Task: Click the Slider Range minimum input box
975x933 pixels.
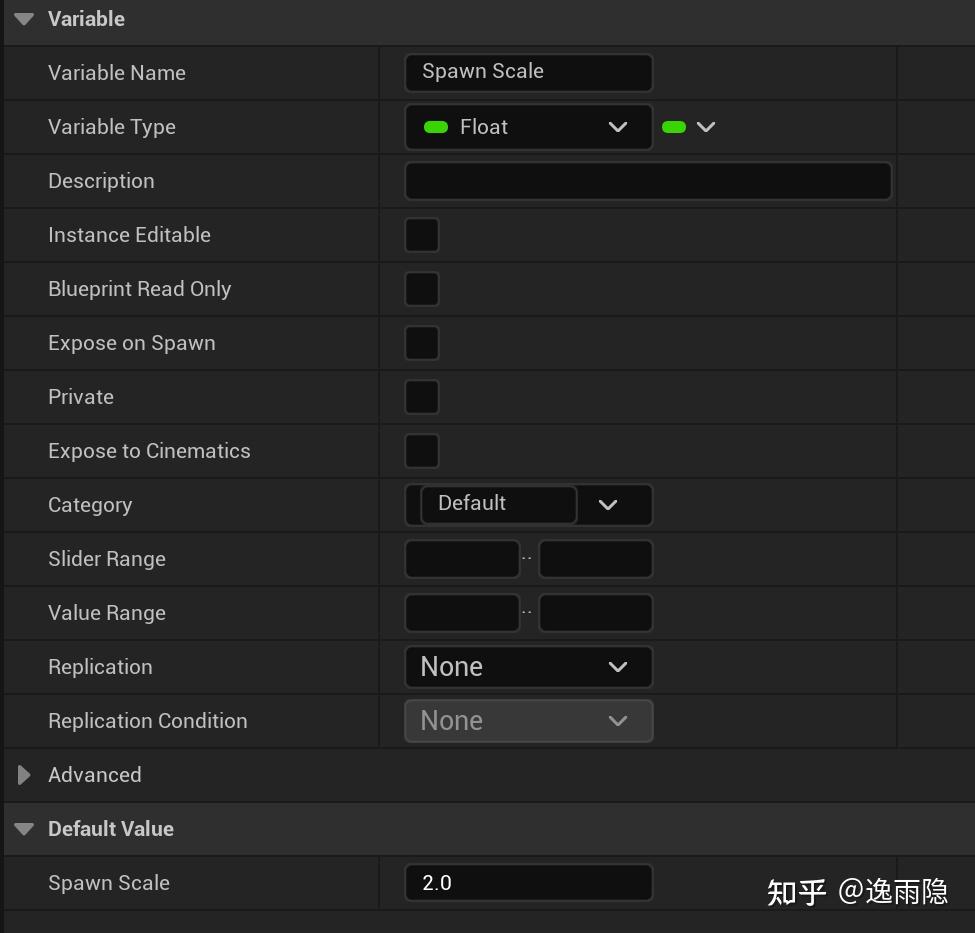Action: point(462,558)
